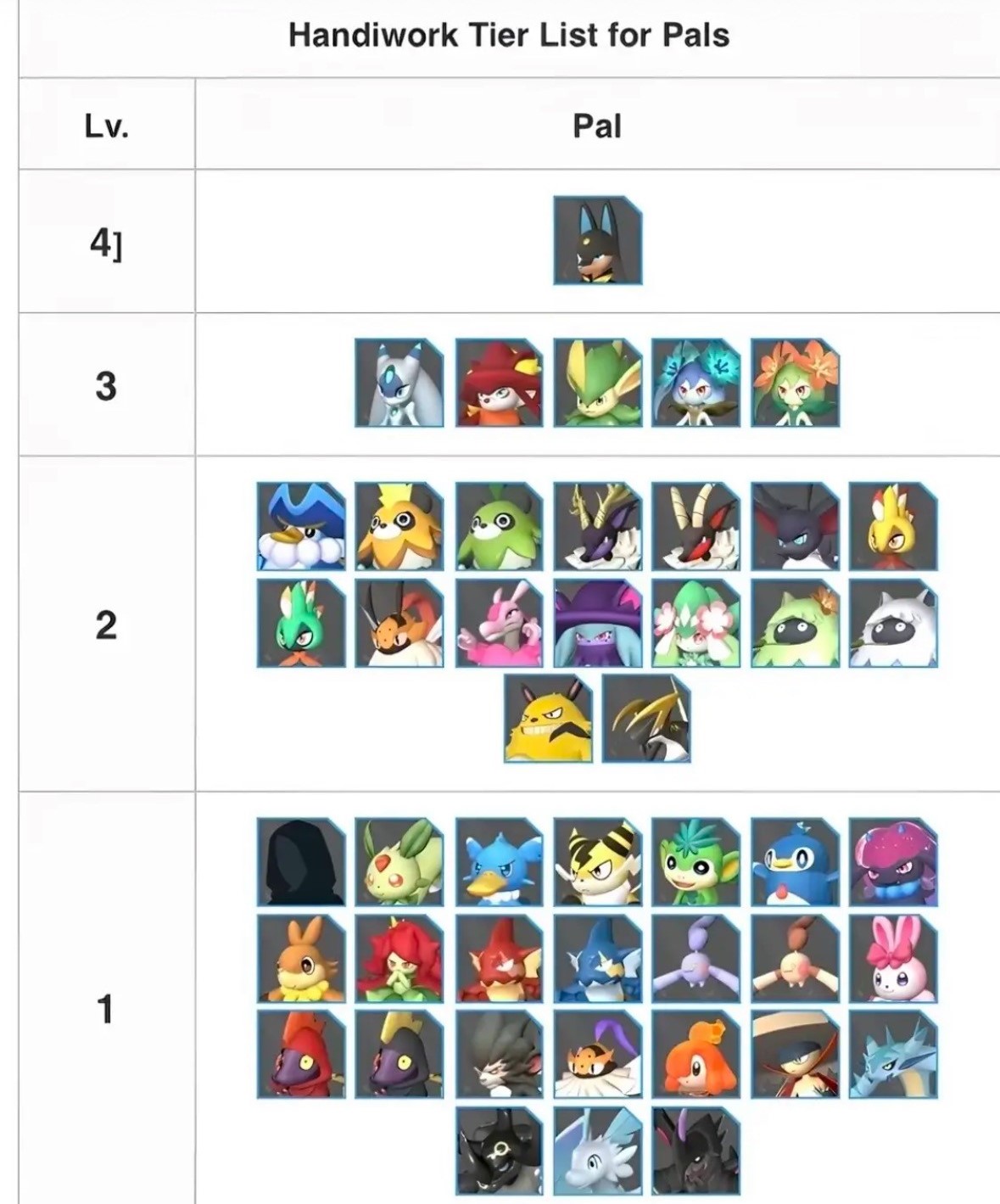
Task: Select the icy blue dragon pal icon
Action: [x=893, y=1054]
